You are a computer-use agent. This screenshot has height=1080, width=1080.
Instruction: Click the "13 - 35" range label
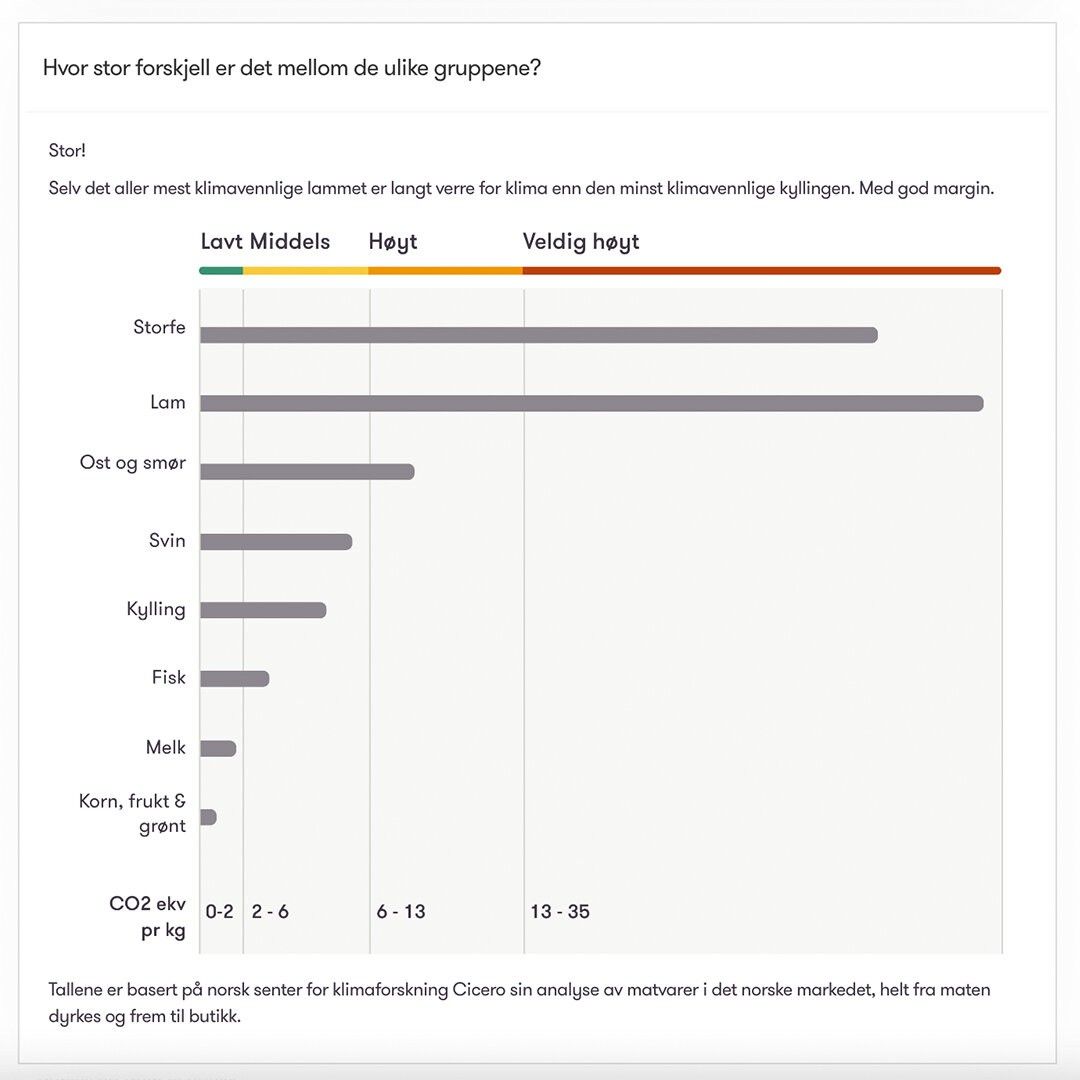point(560,912)
